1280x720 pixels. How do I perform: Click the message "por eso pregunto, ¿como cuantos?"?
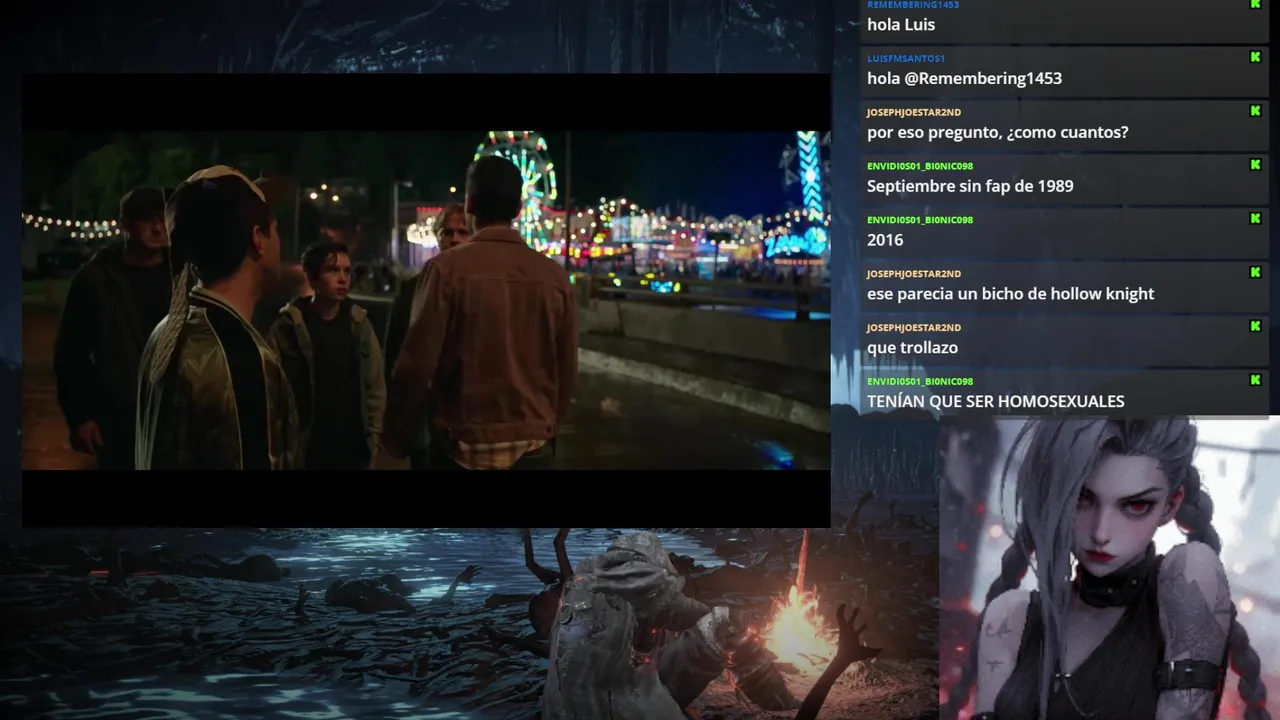point(997,132)
